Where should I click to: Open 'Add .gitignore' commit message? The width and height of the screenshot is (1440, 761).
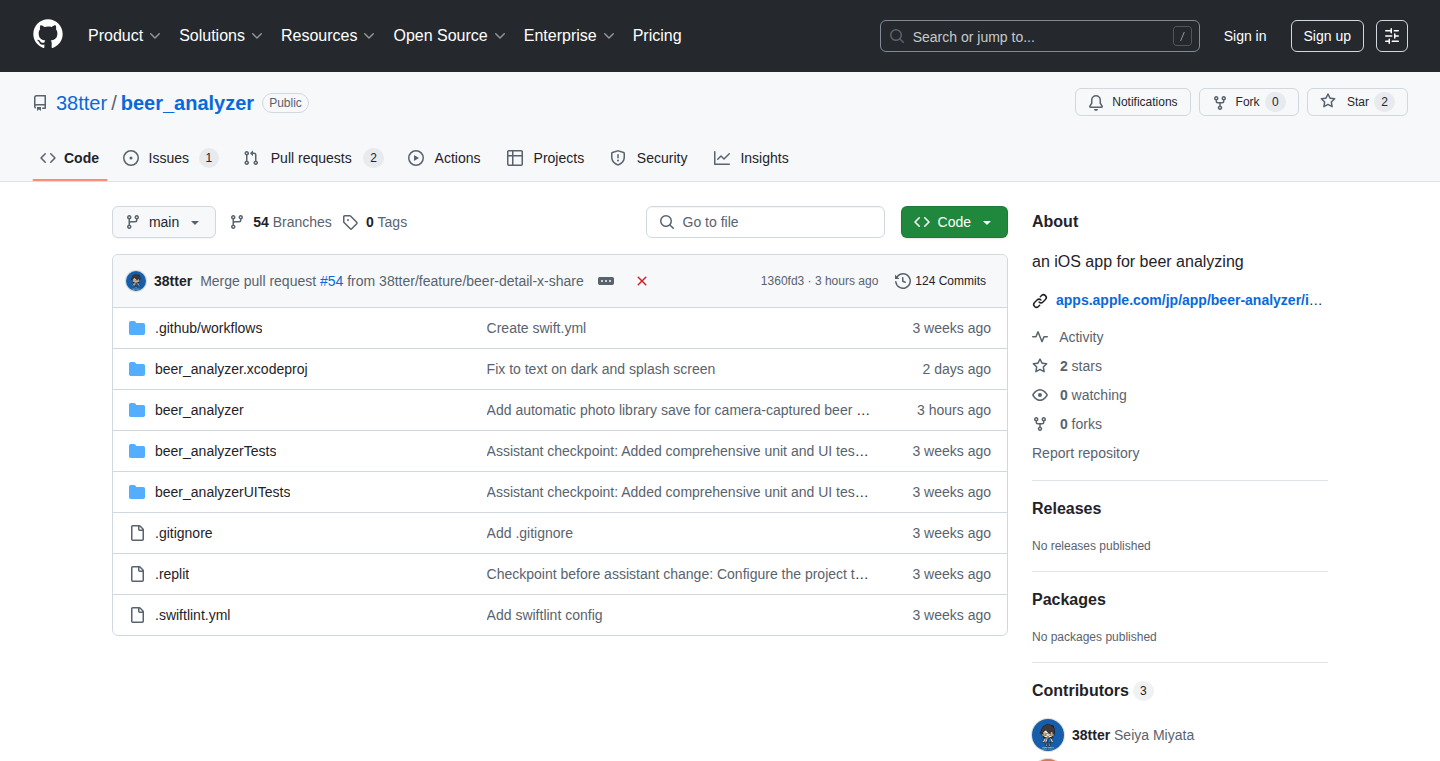point(530,533)
